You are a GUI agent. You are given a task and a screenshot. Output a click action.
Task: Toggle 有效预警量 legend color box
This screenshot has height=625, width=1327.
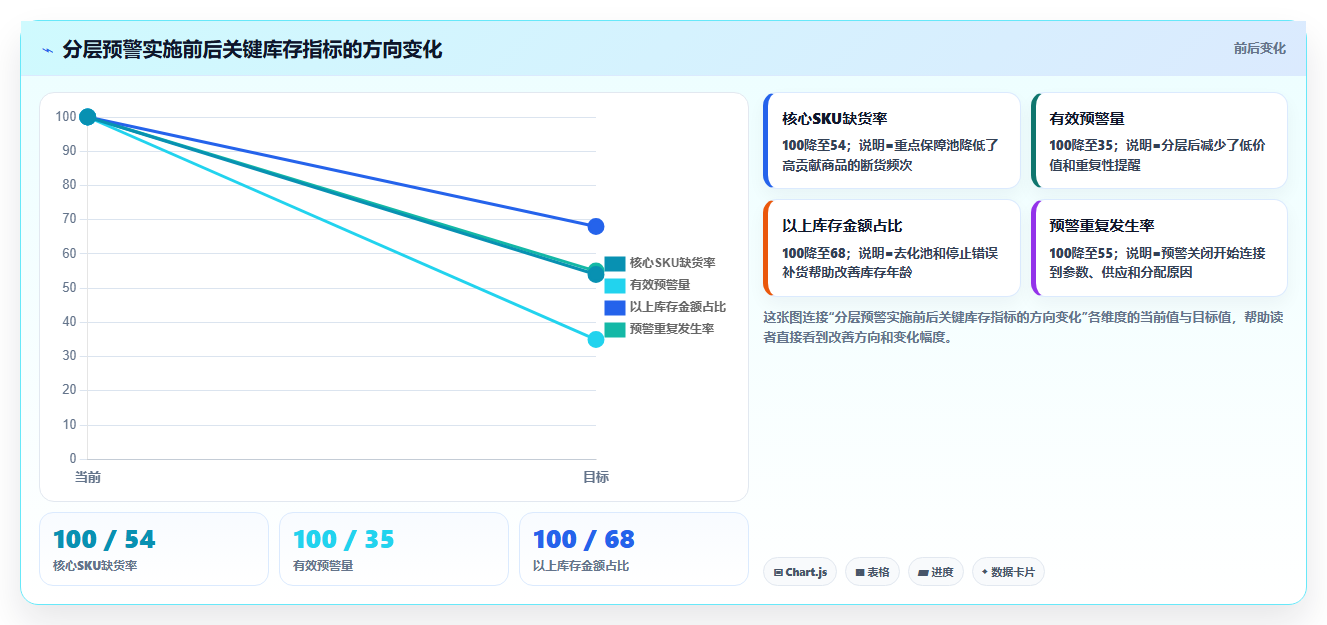(x=615, y=285)
